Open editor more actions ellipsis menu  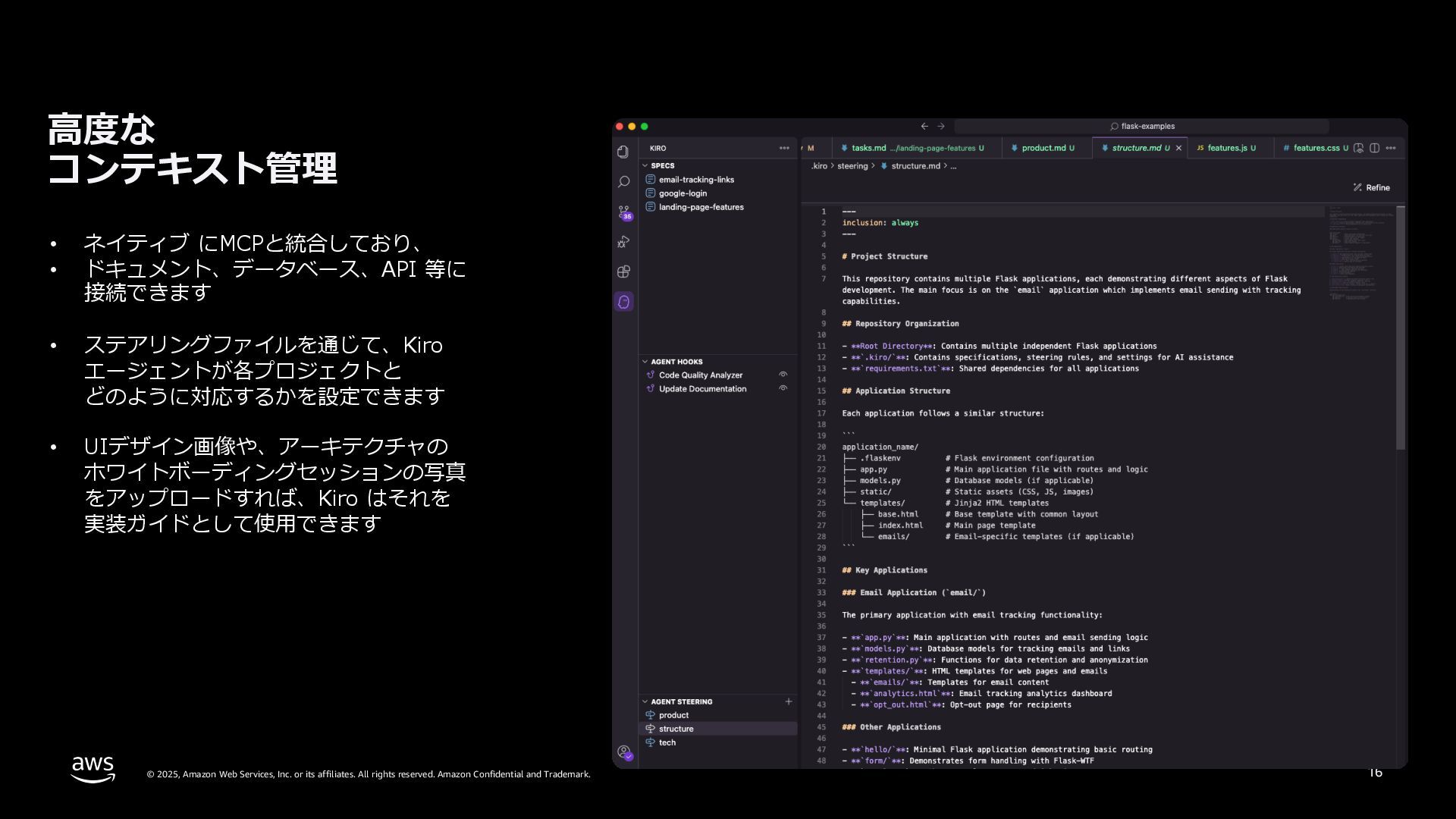pyautogui.click(x=1391, y=149)
